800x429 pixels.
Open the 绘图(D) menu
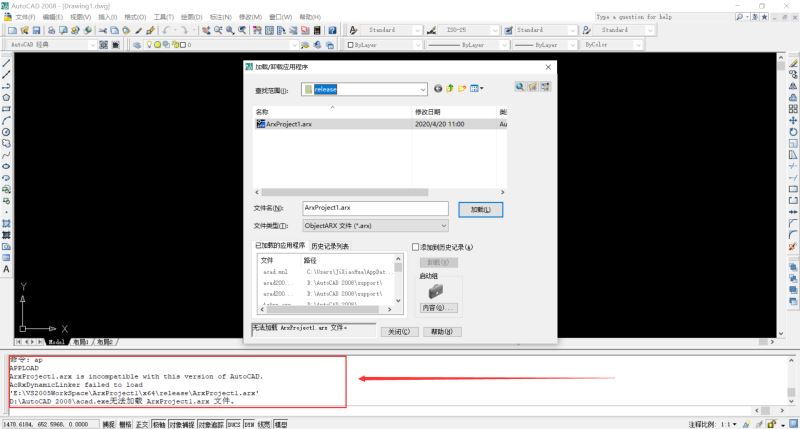pyautogui.click(x=191, y=17)
